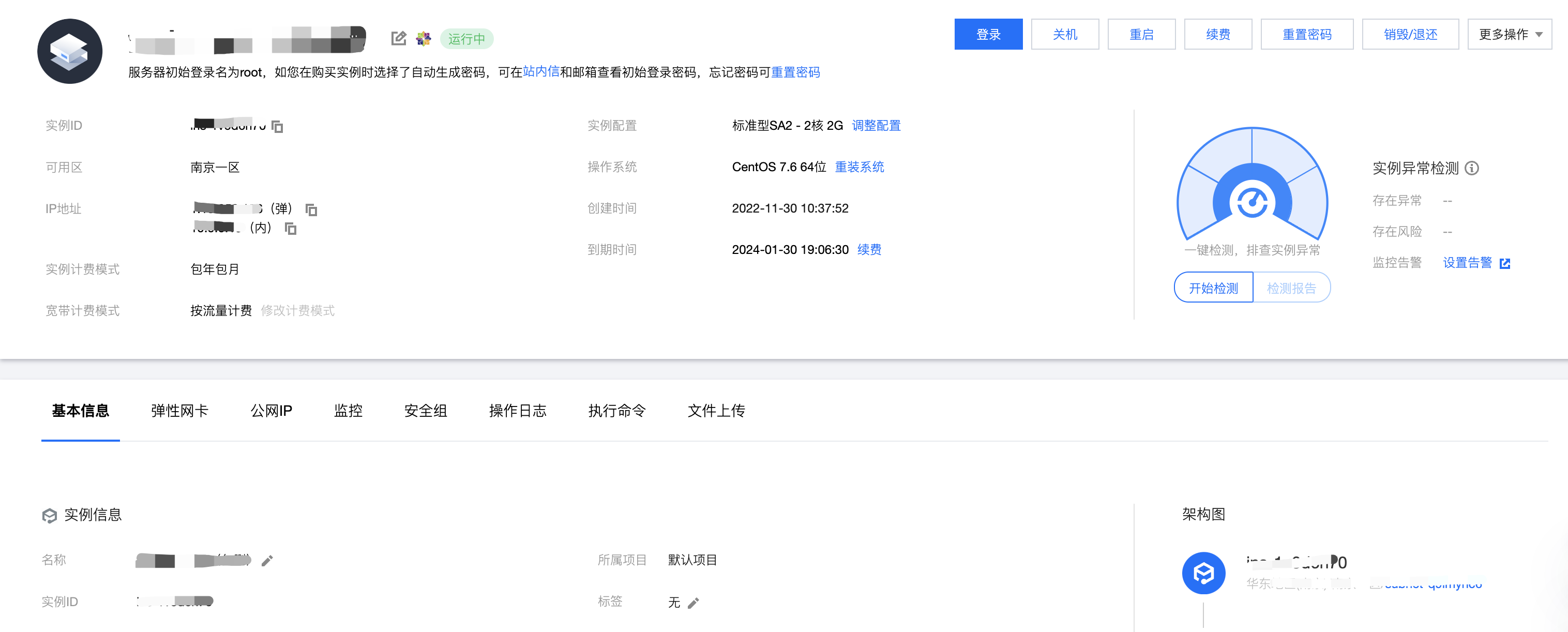Click the CentOS logo icon next to status
Image resolution: width=1568 pixels, height=632 pixels.
coord(423,38)
